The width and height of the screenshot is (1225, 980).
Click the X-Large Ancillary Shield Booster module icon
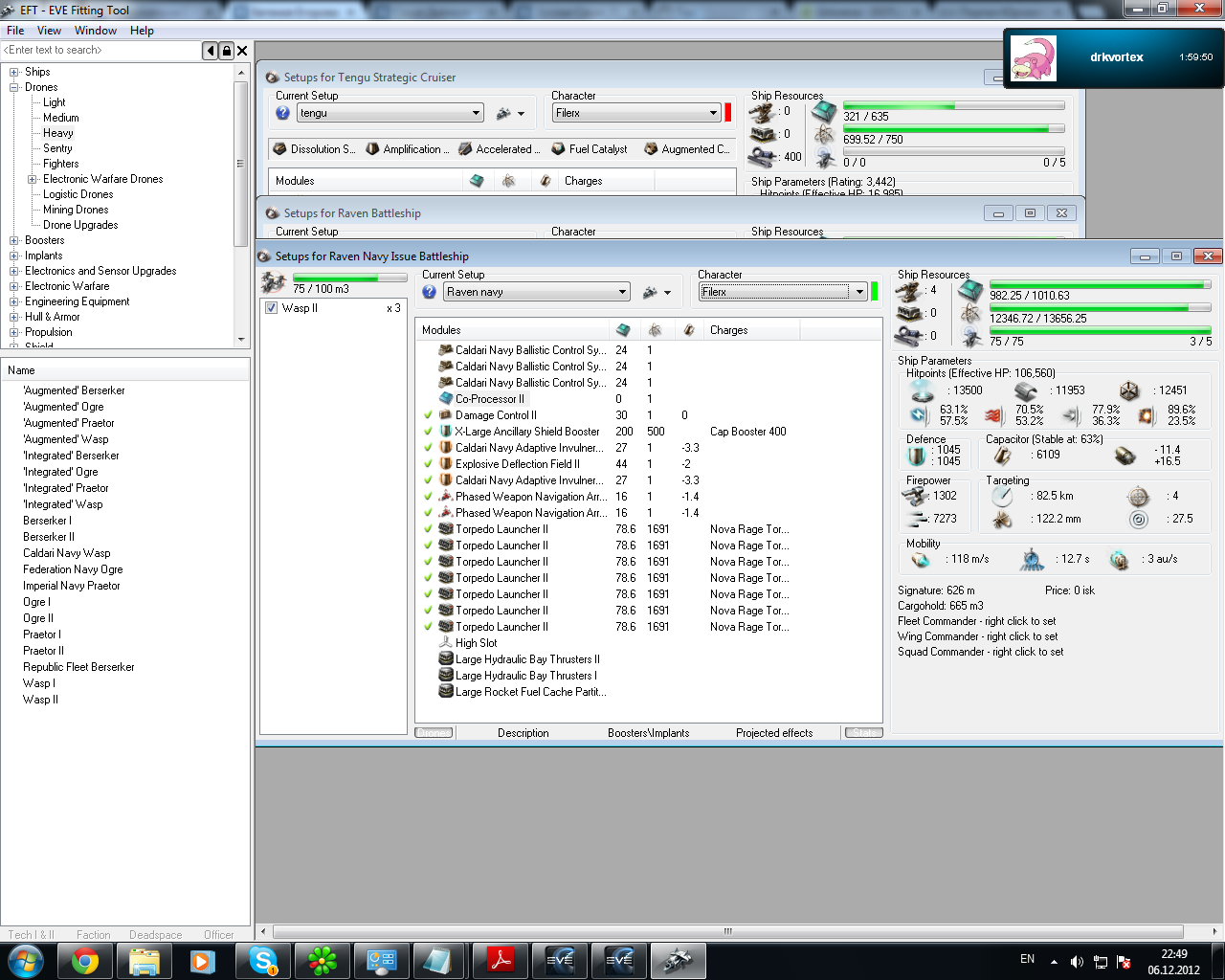445,432
